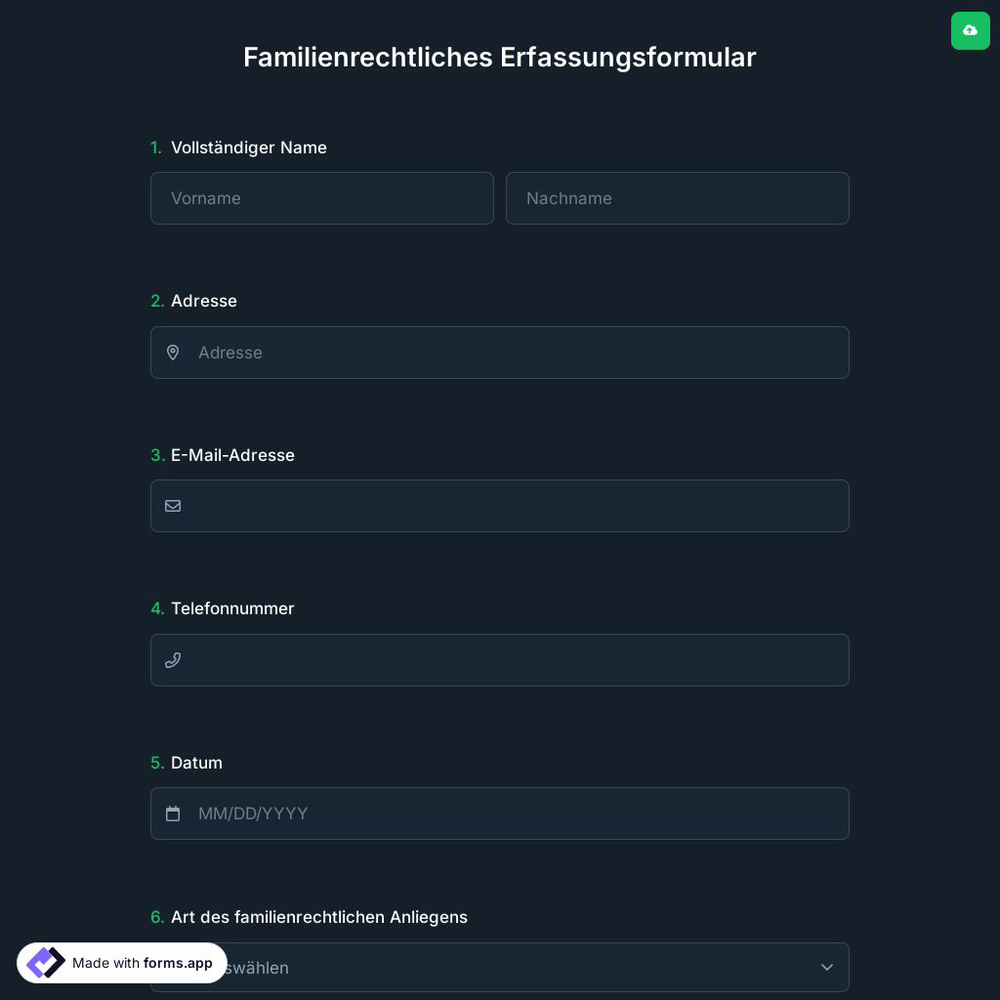The height and width of the screenshot is (1000, 1000).
Task: Click into the Nachname input field
Action: coord(677,198)
